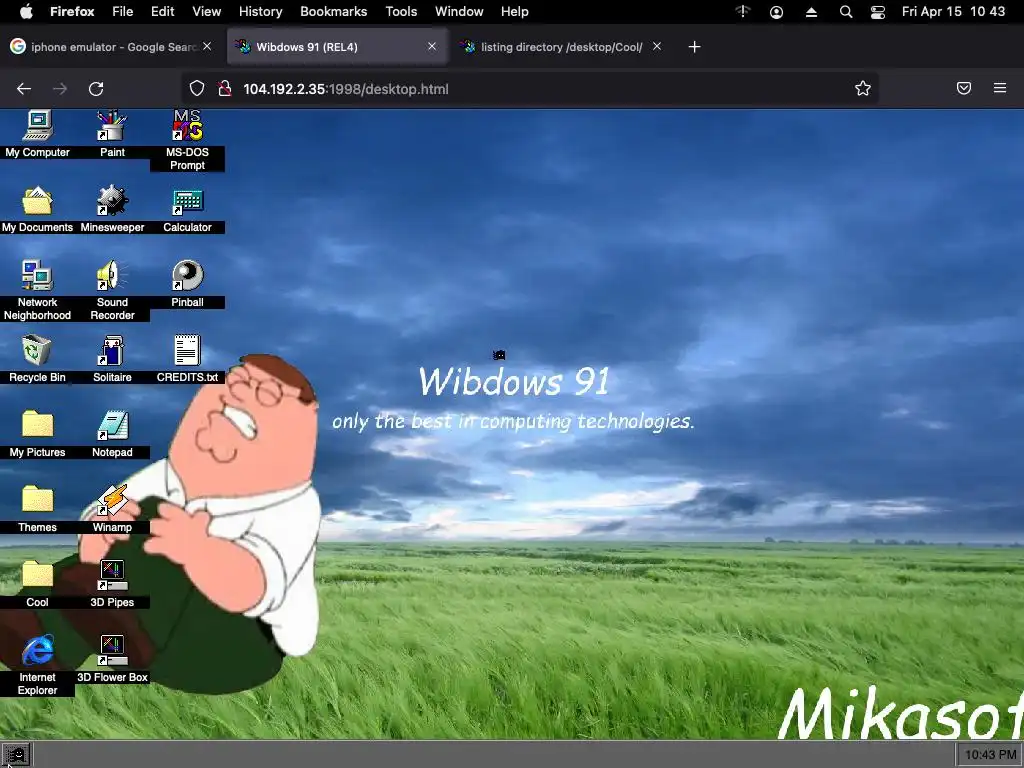
Task: Open the File menu
Action: pos(122,12)
